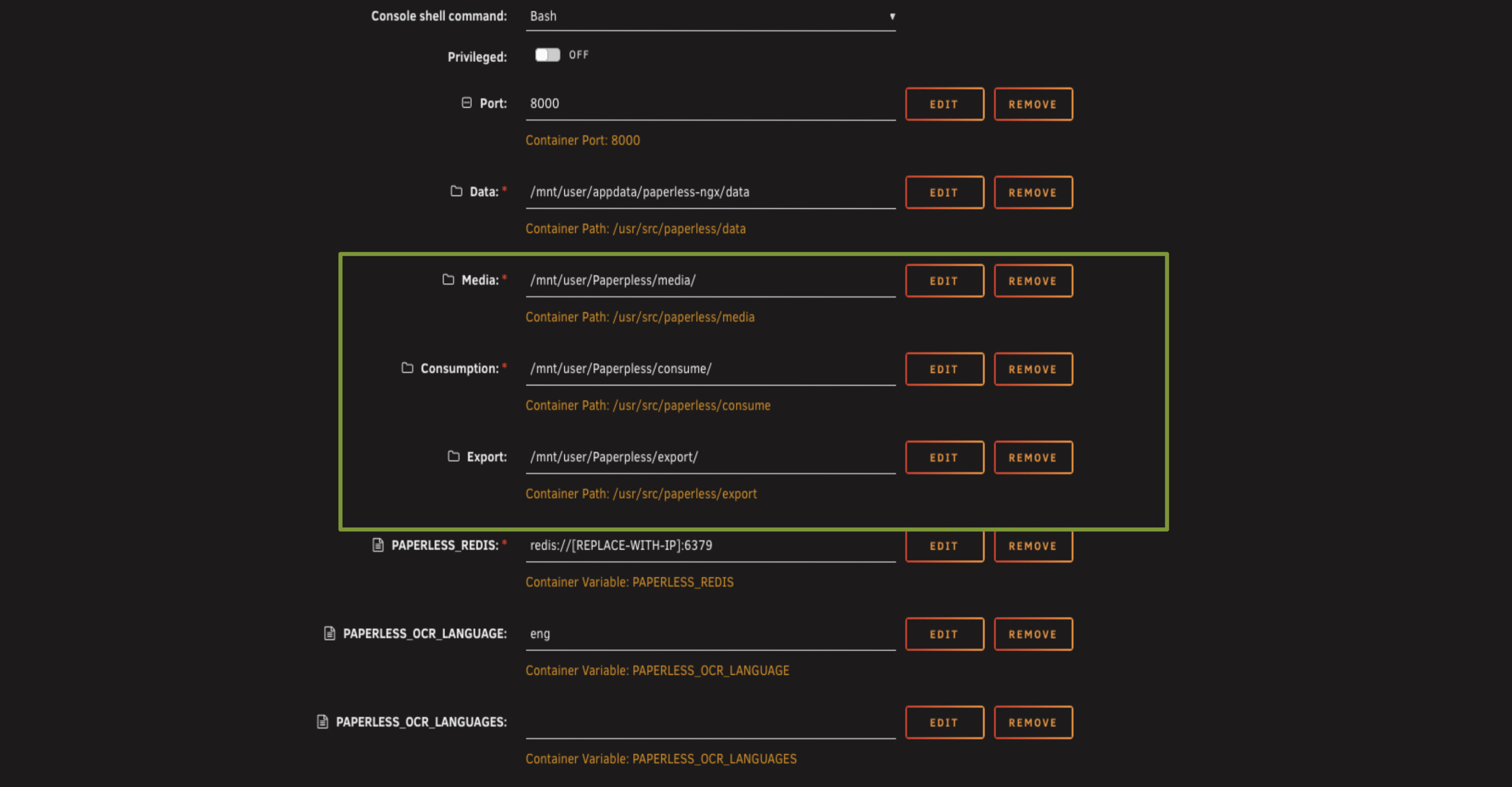Remove the PAPERLESS_REDIS variable
The width and height of the screenshot is (1512, 787).
[x=1032, y=546]
